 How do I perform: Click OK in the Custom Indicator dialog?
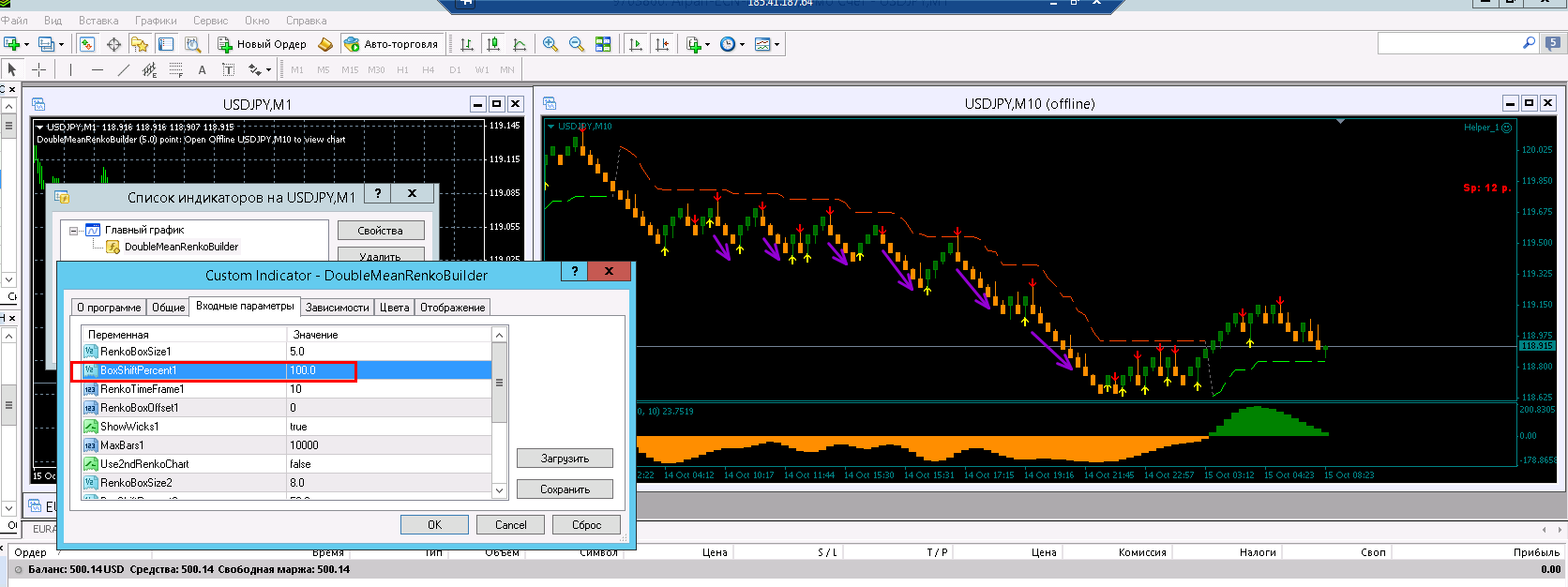pos(434,524)
